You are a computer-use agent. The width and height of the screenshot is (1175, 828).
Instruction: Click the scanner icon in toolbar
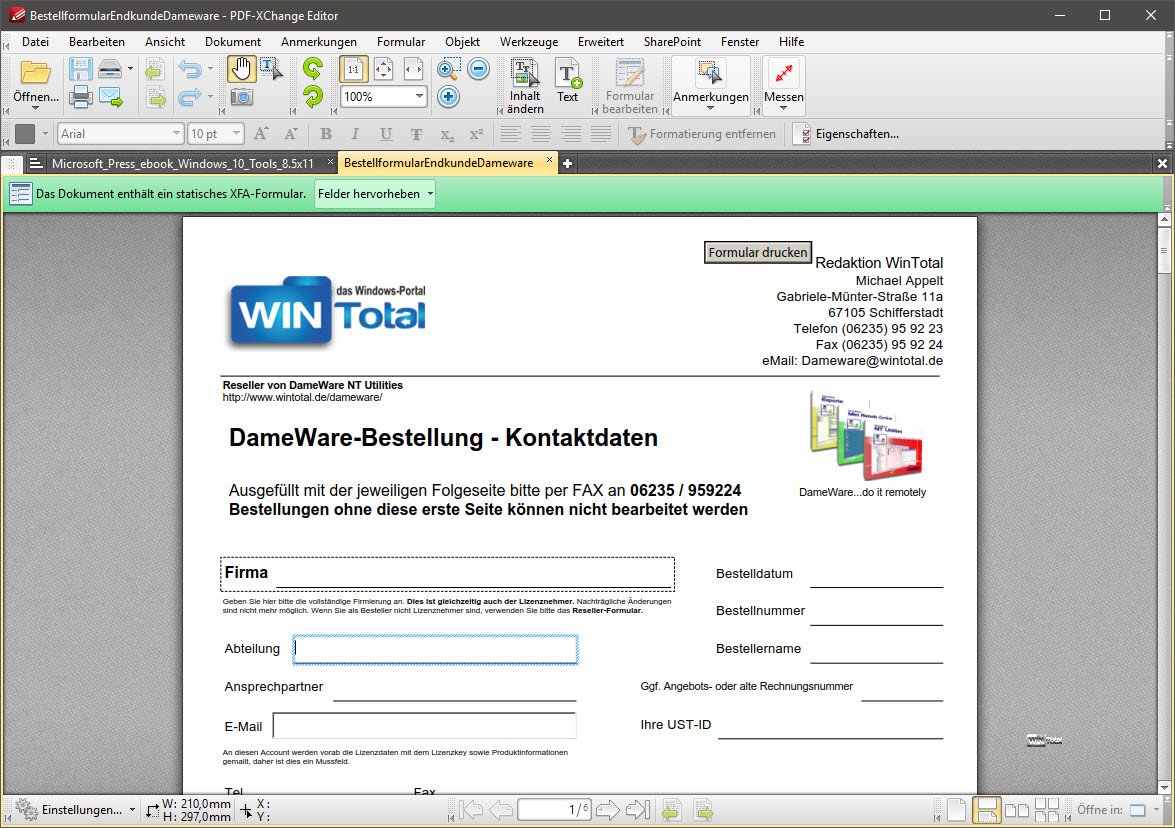click(x=110, y=69)
